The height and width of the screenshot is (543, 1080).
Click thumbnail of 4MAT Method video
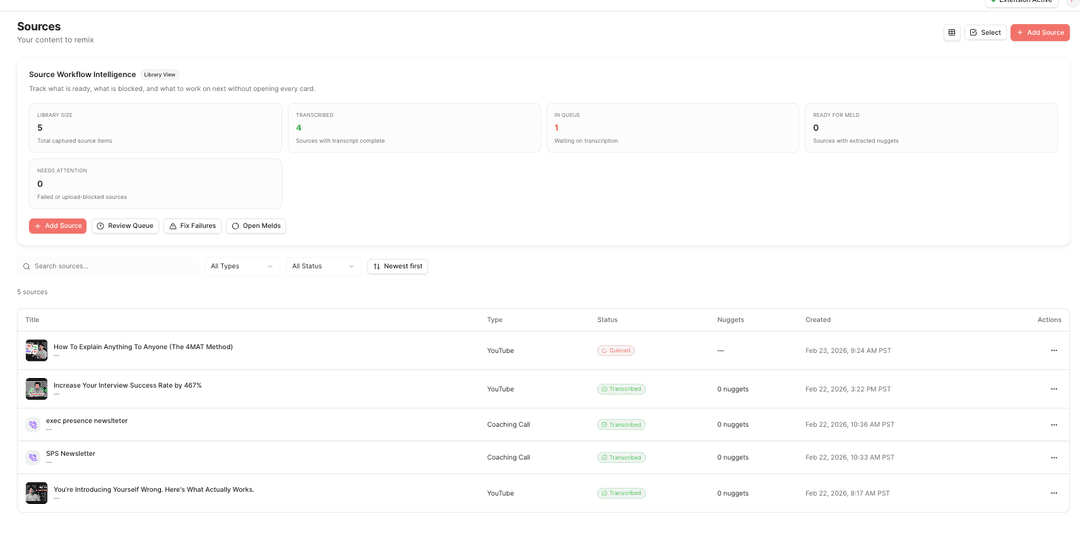tap(37, 350)
